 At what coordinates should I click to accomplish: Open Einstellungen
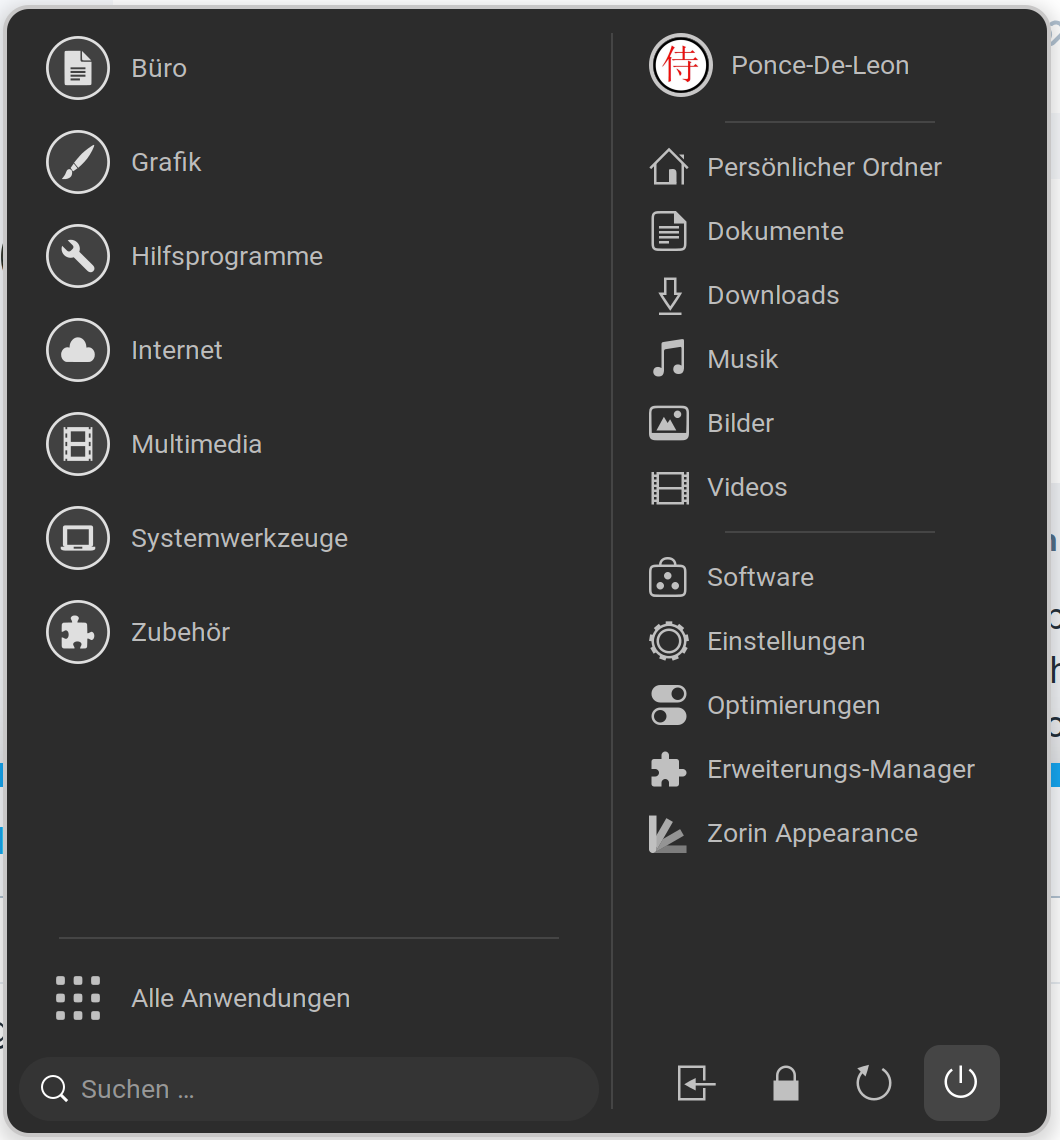pyautogui.click(x=786, y=641)
